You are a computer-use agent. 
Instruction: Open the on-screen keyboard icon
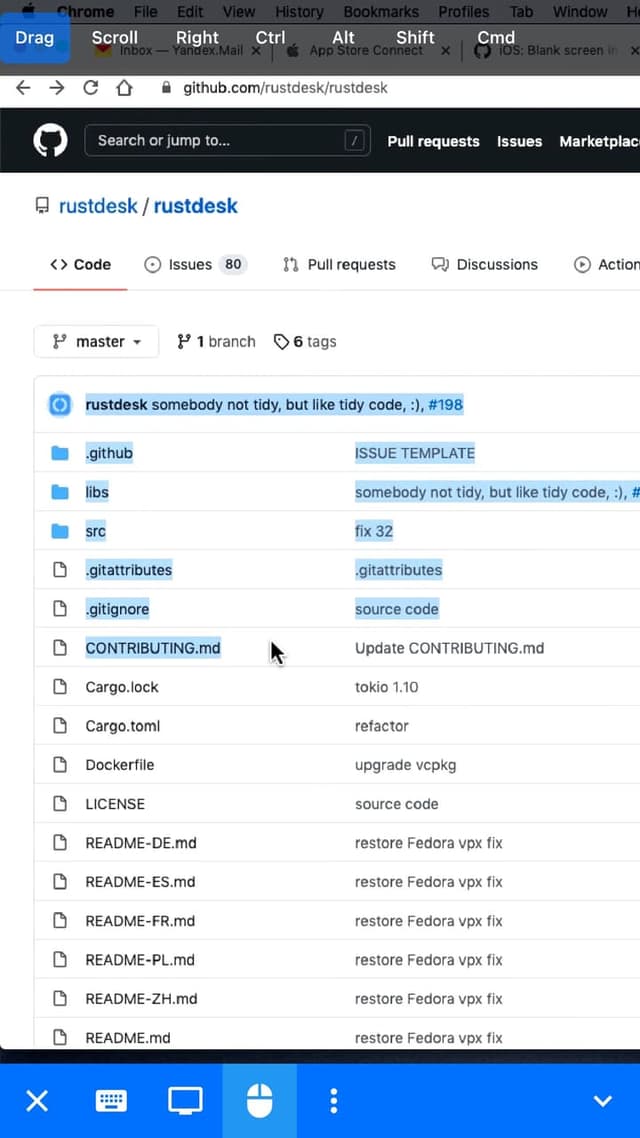pyautogui.click(x=111, y=1101)
